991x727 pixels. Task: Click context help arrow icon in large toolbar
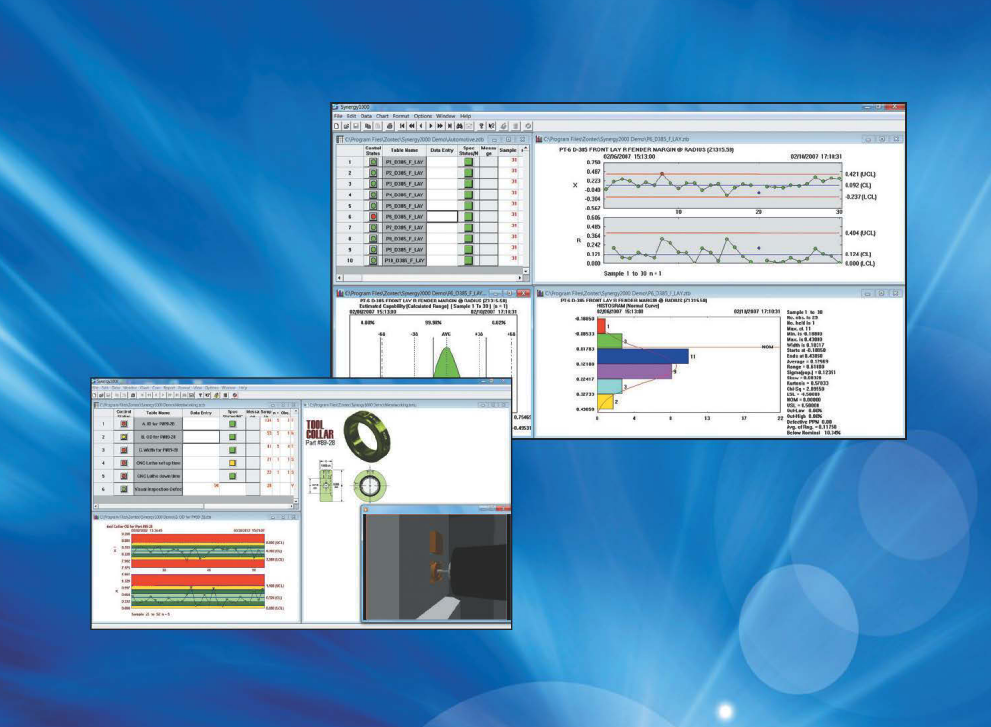[x=491, y=126]
